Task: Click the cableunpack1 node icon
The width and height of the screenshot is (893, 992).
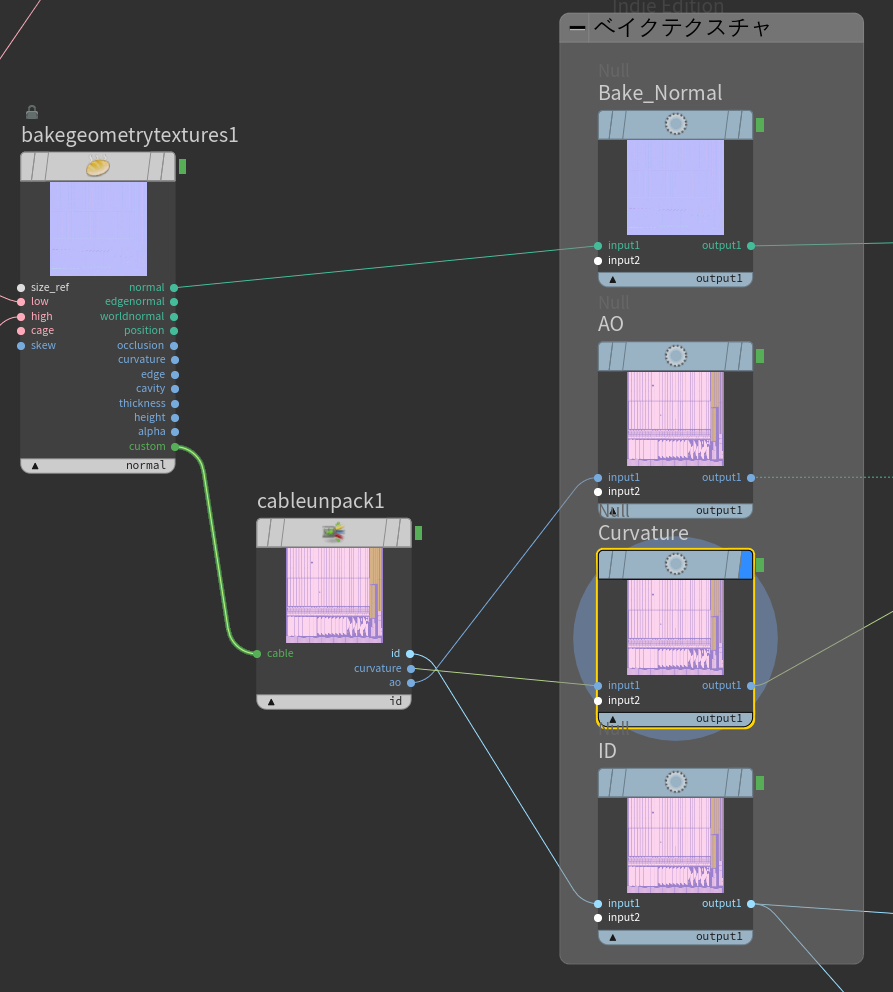Action: pyautogui.click(x=333, y=533)
